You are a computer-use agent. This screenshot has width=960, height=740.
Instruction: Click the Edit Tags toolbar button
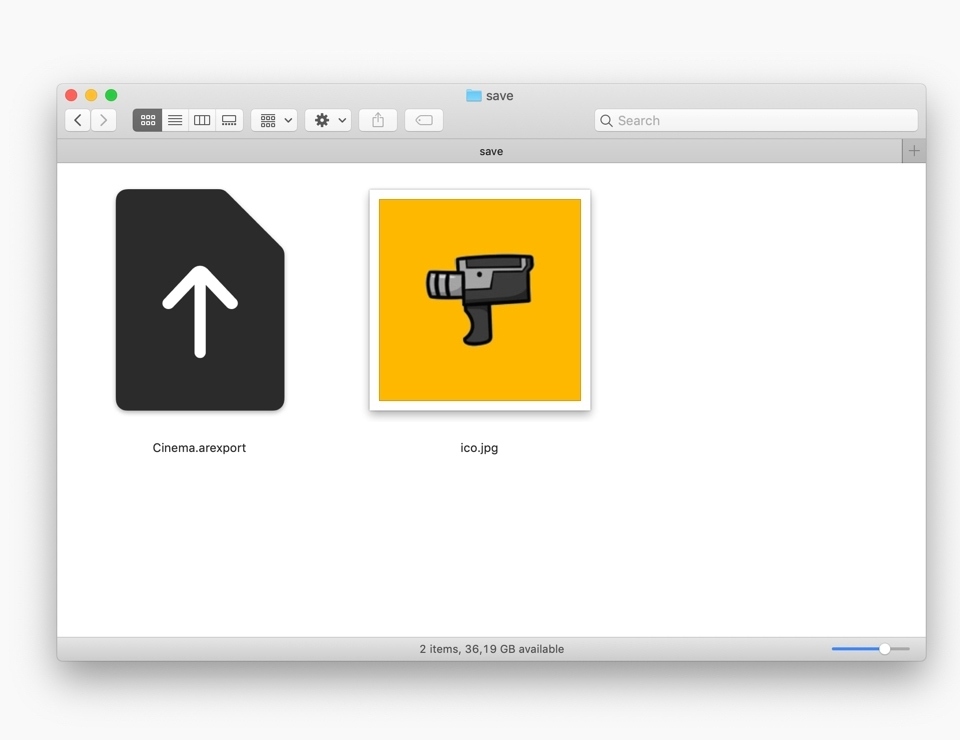424,120
